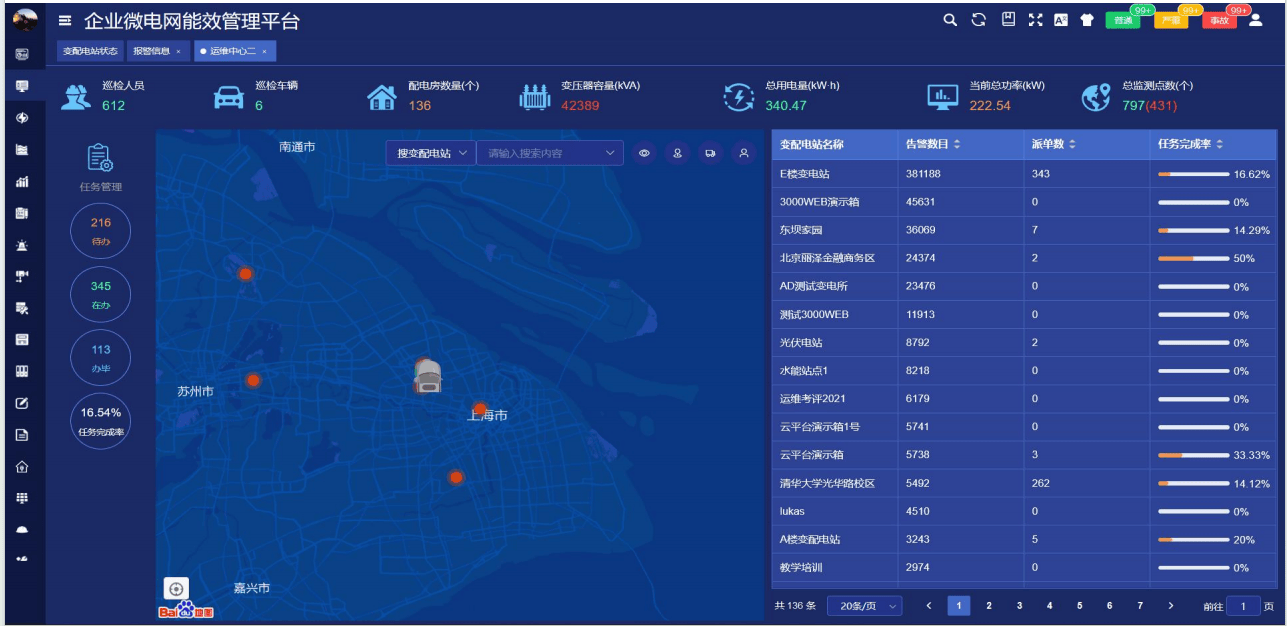Open the user profile icon in the header
Screen dimensions: 1287x626
point(1256,19)
